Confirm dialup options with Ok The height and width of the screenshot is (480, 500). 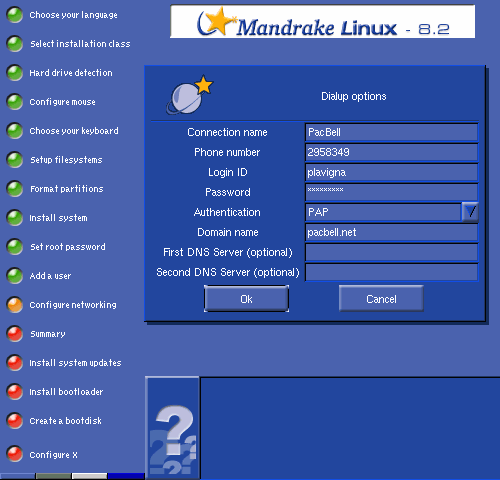(x=246, y=299)
